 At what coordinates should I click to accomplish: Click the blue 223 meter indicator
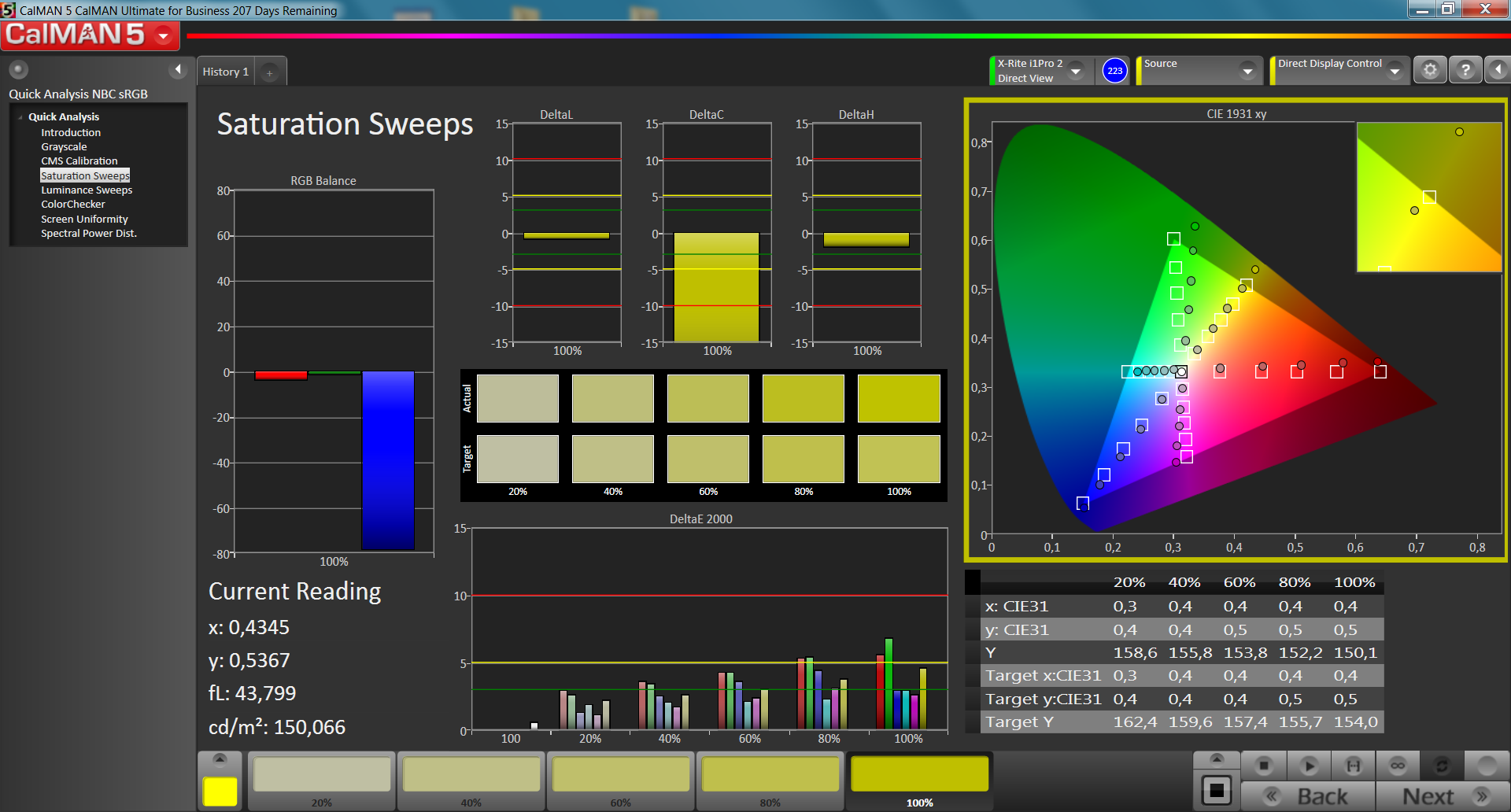click(1115, 71)
